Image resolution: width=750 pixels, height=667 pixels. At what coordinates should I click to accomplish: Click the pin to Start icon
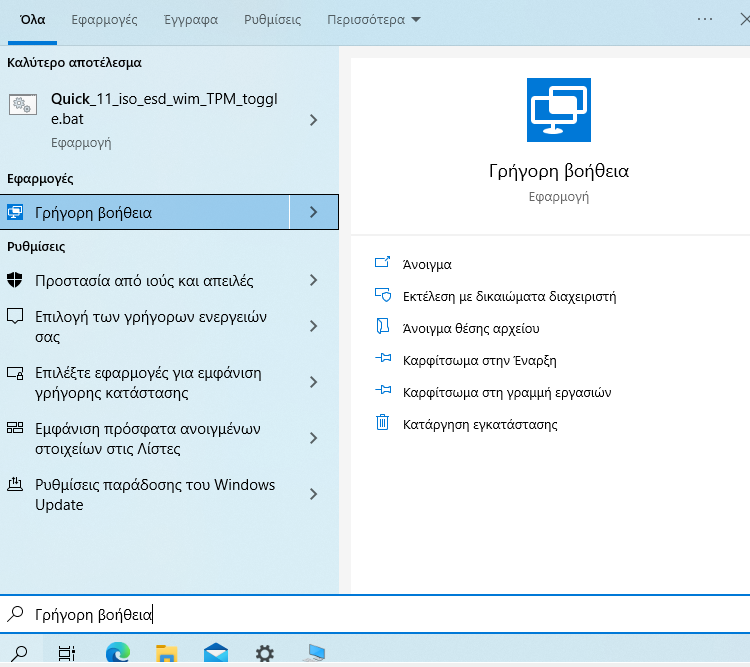point(383,358)
